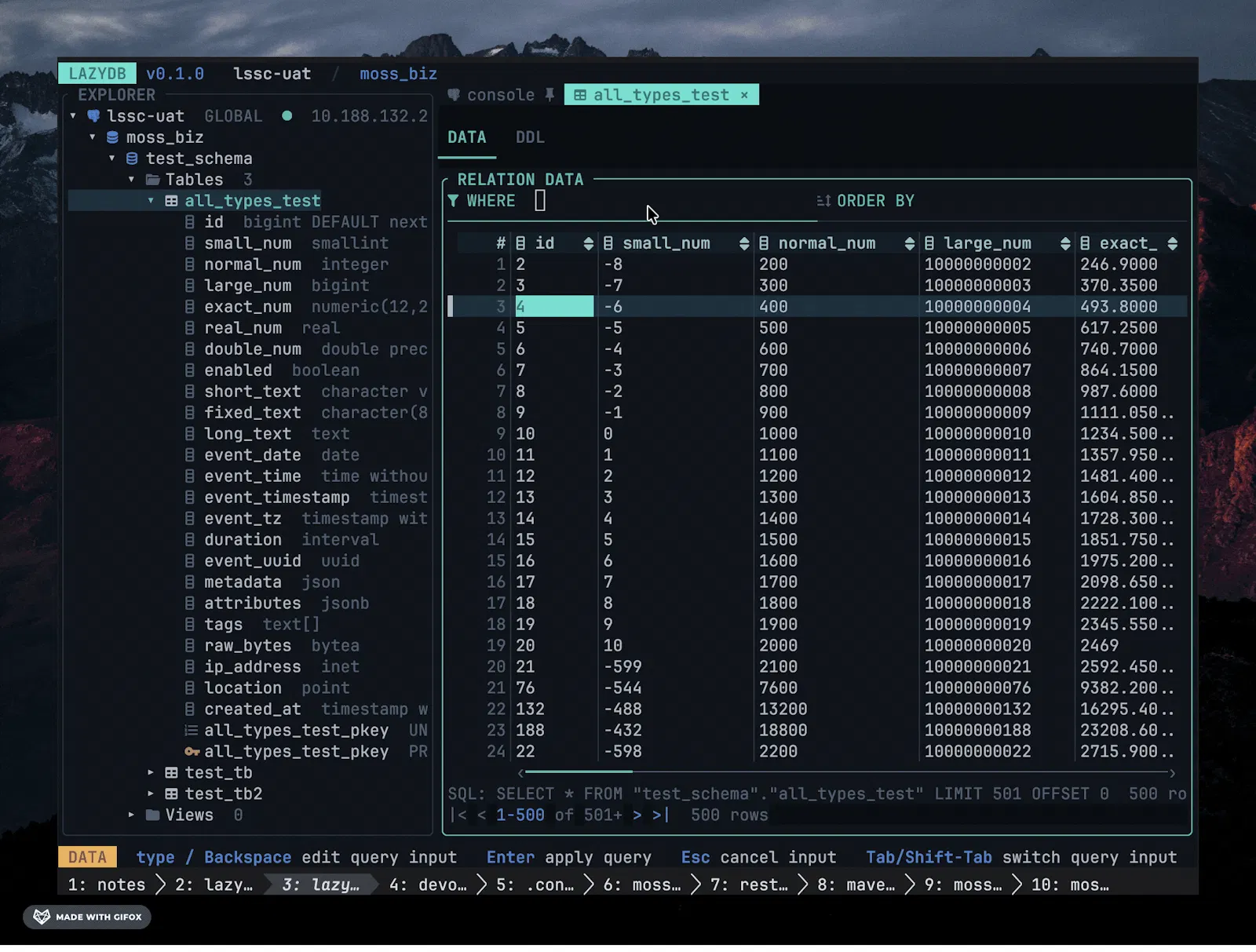The width and height of the screenshot is (1256, 952).
Task: Click the folder icon next to Views
Action: (x=152, y=815)
